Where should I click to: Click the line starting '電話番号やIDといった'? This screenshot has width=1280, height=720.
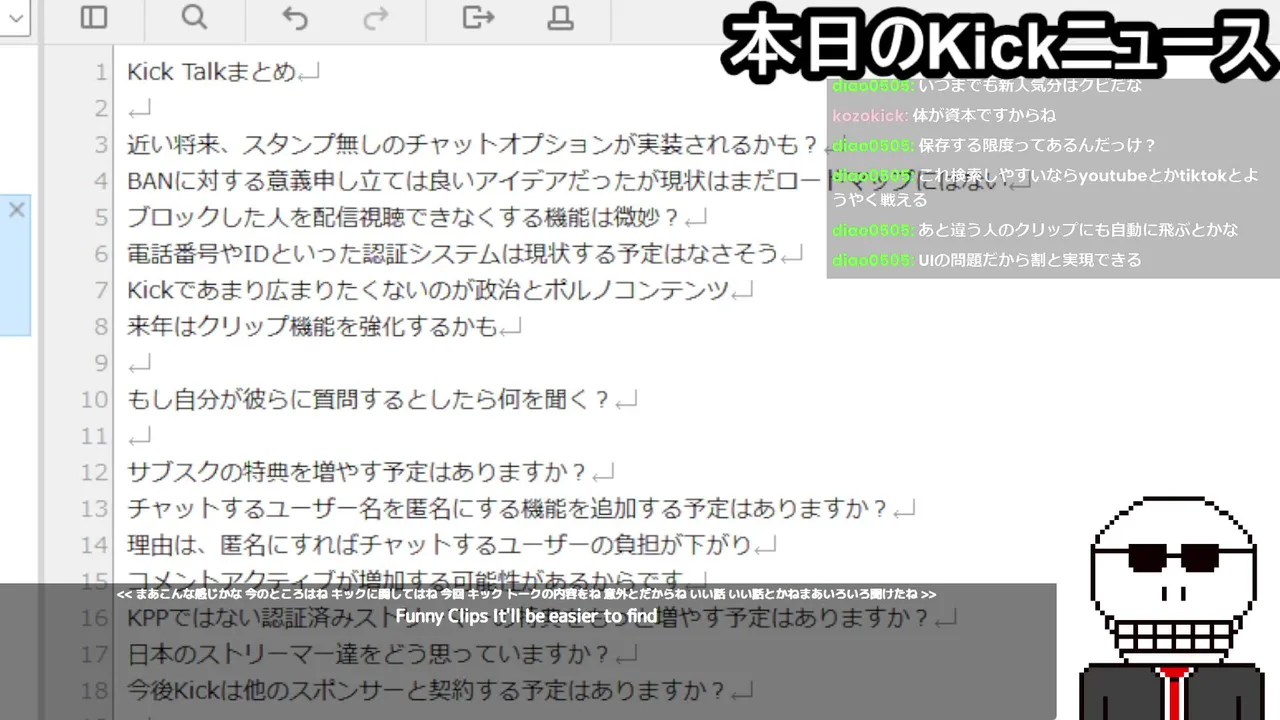pyautogui.click(x=452, y=254)
